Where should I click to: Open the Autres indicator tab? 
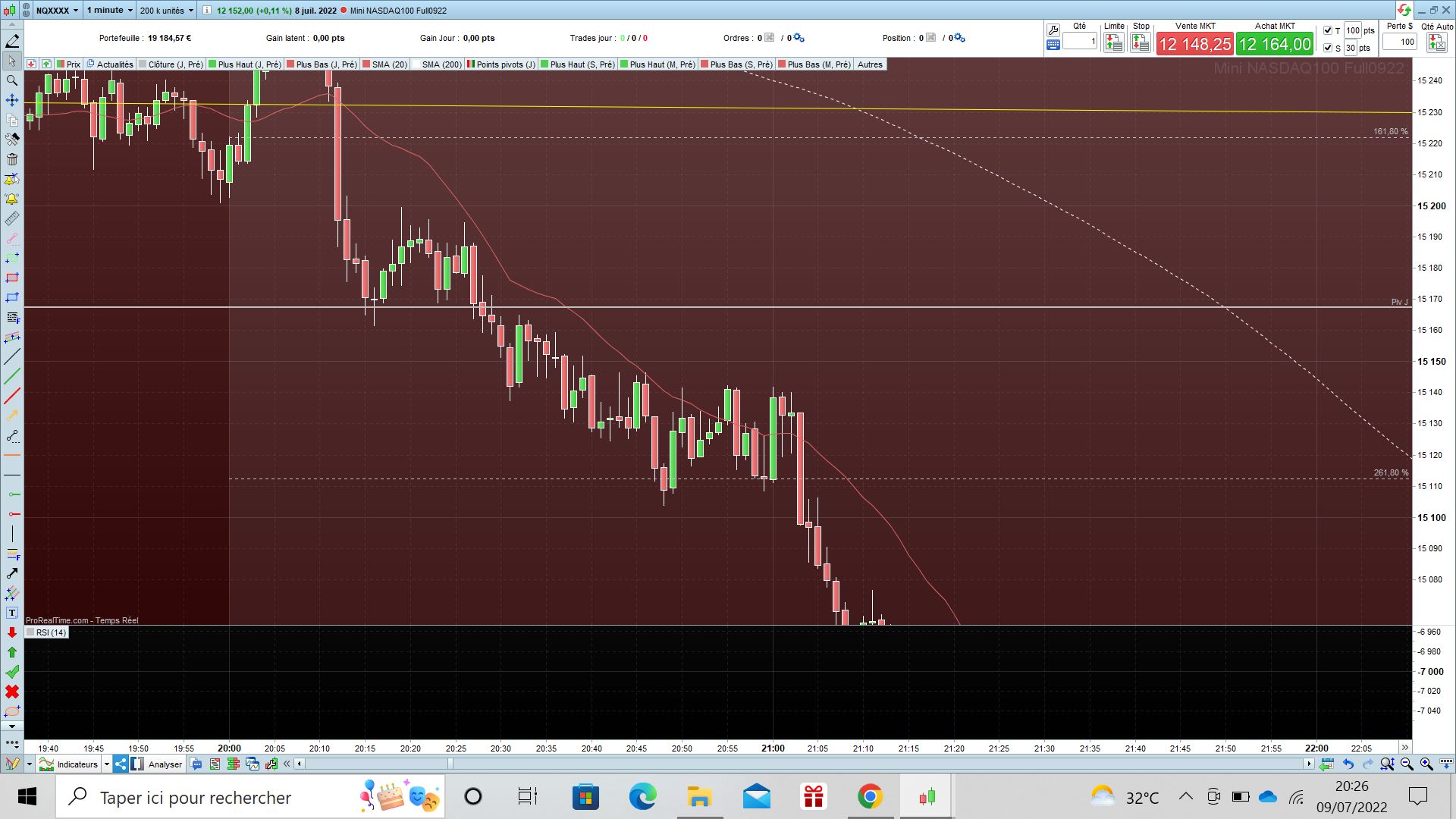[870, 64]
